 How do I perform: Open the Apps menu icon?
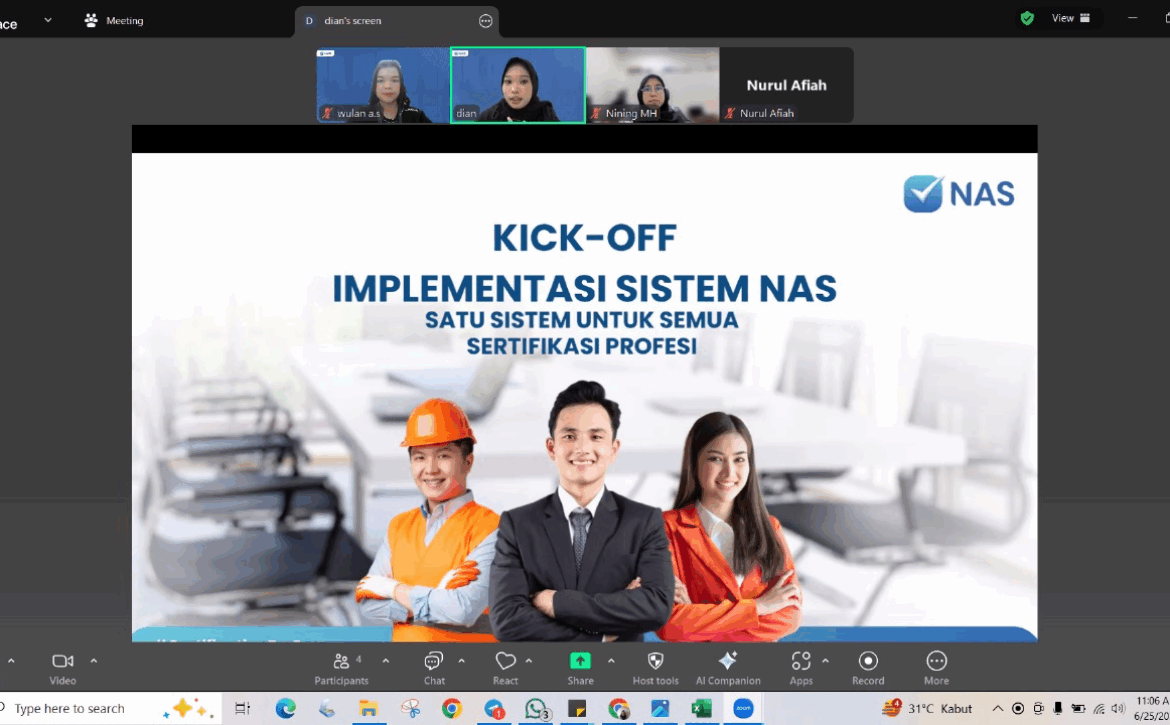(x=800, y=662)
